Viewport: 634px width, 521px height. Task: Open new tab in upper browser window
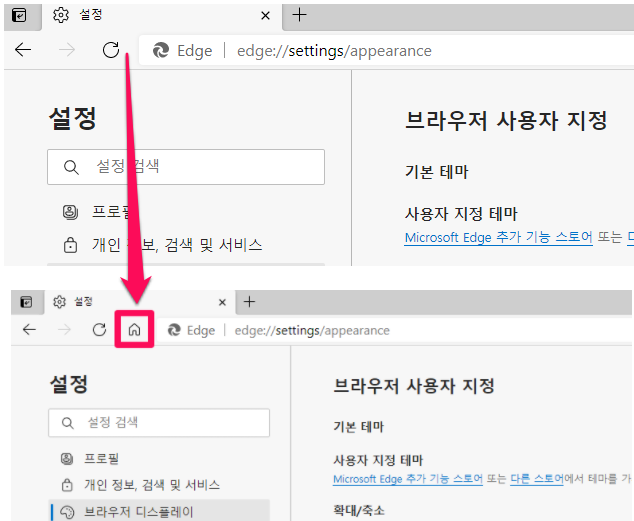point(300,15)
